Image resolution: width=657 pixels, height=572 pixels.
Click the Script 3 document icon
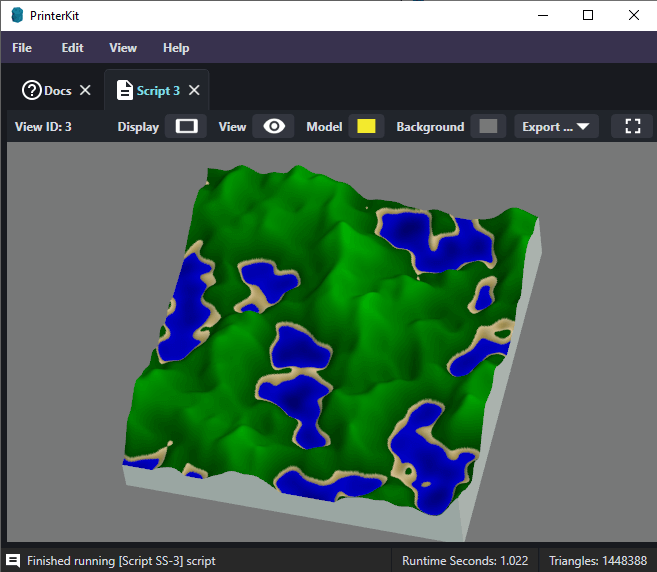(124, 90)
